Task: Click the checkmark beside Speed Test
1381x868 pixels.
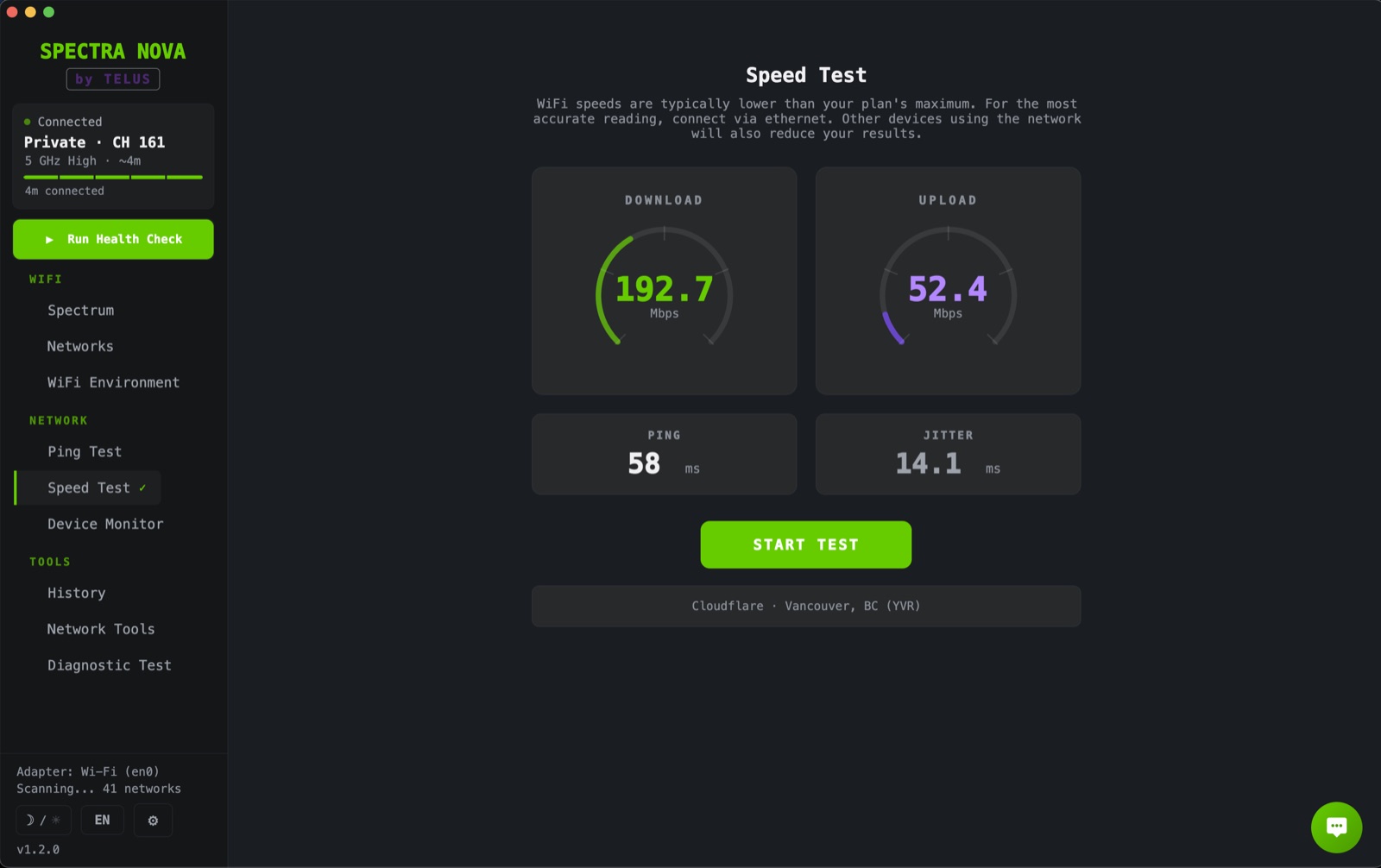Action: pos(142,488)
